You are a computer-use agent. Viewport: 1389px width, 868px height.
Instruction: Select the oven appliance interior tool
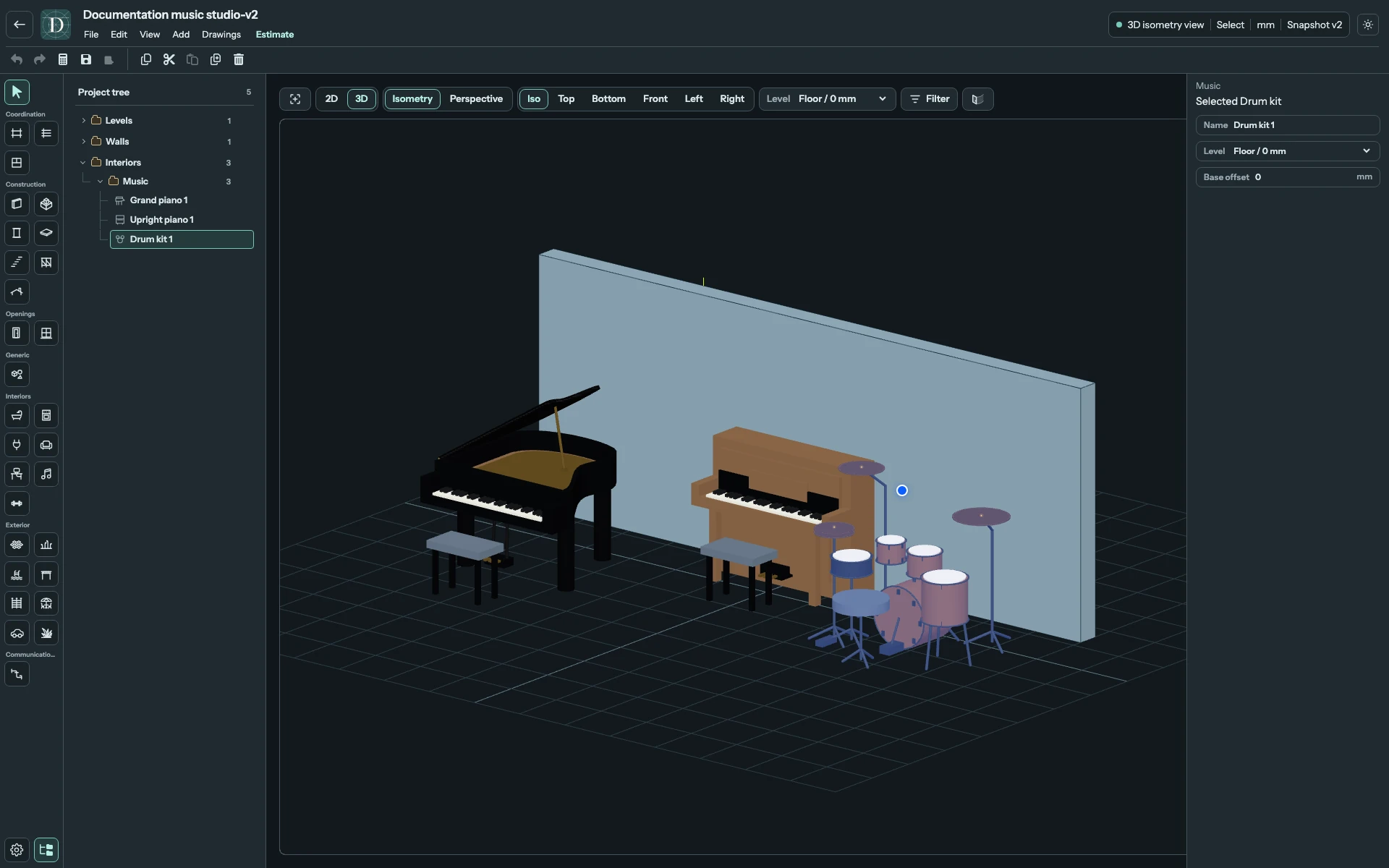click(46, 416)
